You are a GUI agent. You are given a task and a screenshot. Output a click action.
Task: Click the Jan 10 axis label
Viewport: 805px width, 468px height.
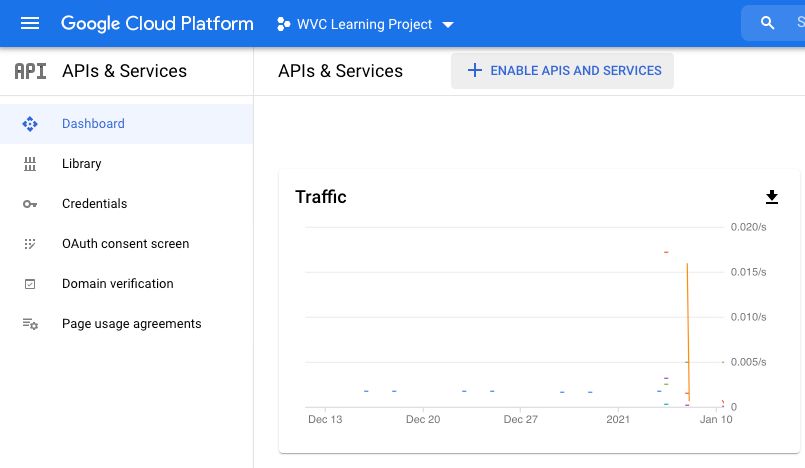[716, 420]
